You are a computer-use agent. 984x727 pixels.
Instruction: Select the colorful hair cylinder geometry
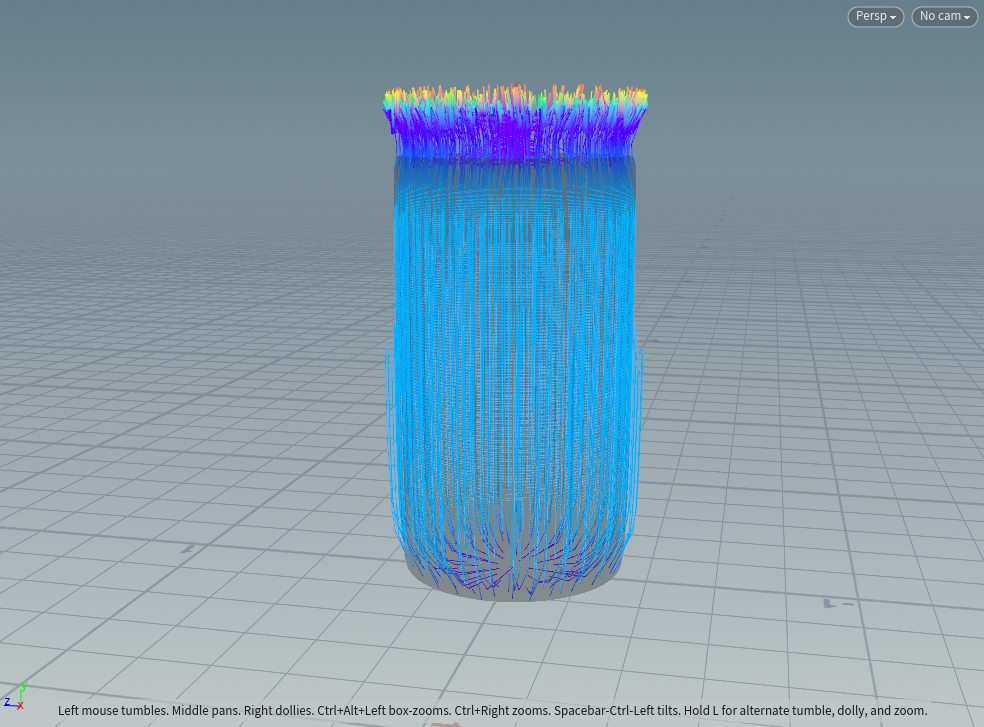515,342
